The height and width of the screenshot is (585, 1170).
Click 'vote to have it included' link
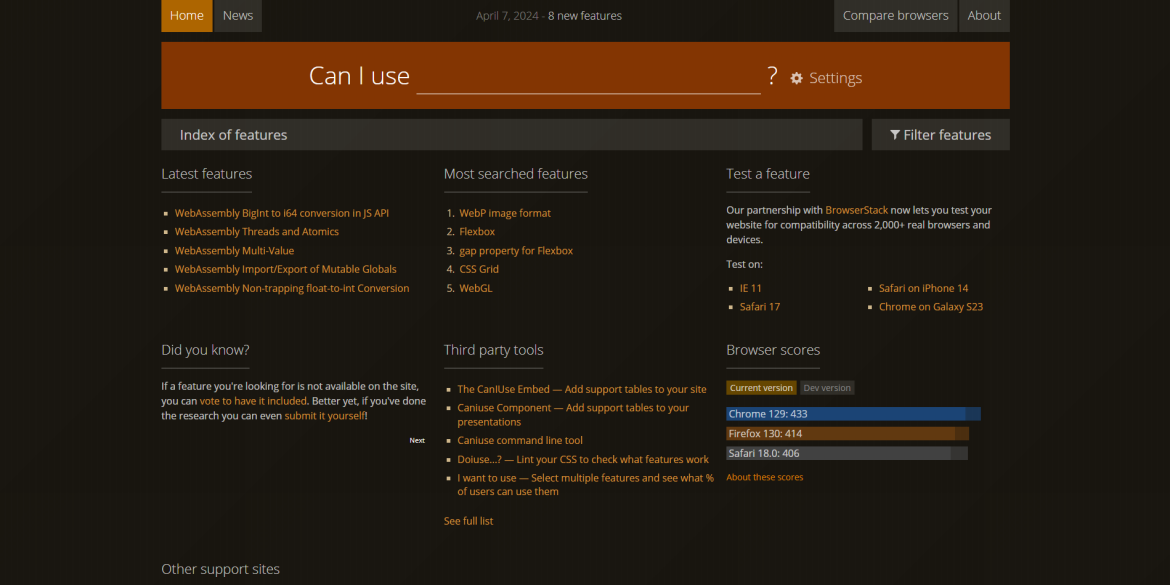point(253,401)
